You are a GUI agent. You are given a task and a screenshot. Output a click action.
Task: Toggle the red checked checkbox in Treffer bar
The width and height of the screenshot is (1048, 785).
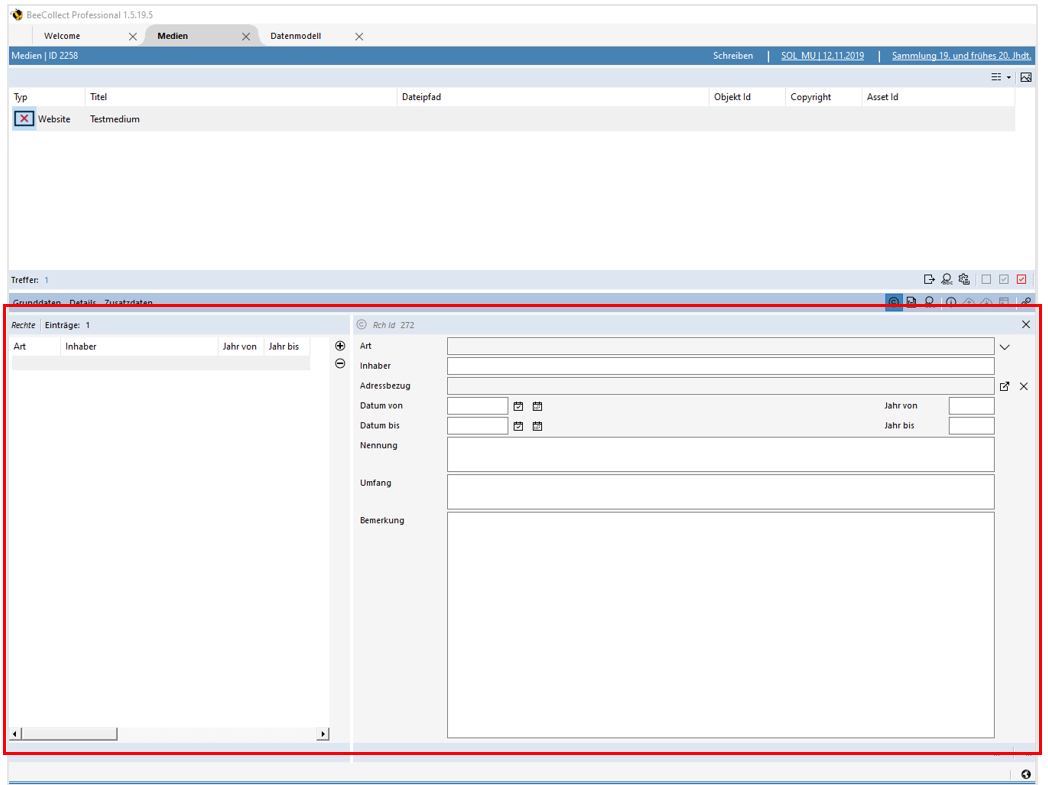click(x=1021, y=280)
